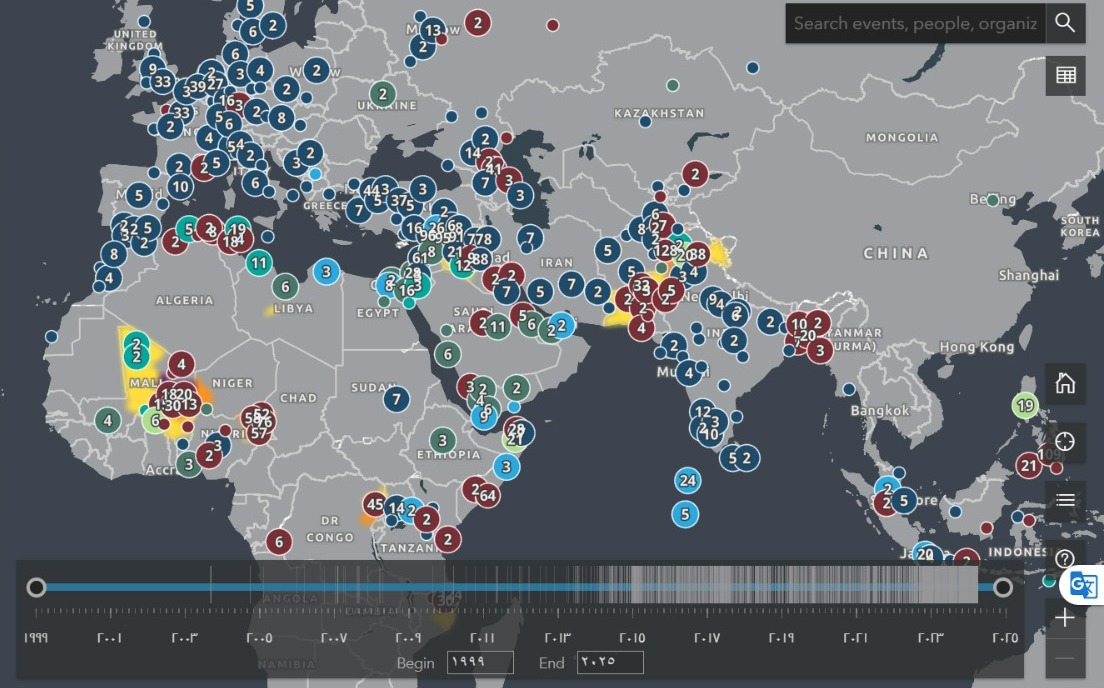Open the data table view
The image size is (1104, 688).
click(1065, 76)
